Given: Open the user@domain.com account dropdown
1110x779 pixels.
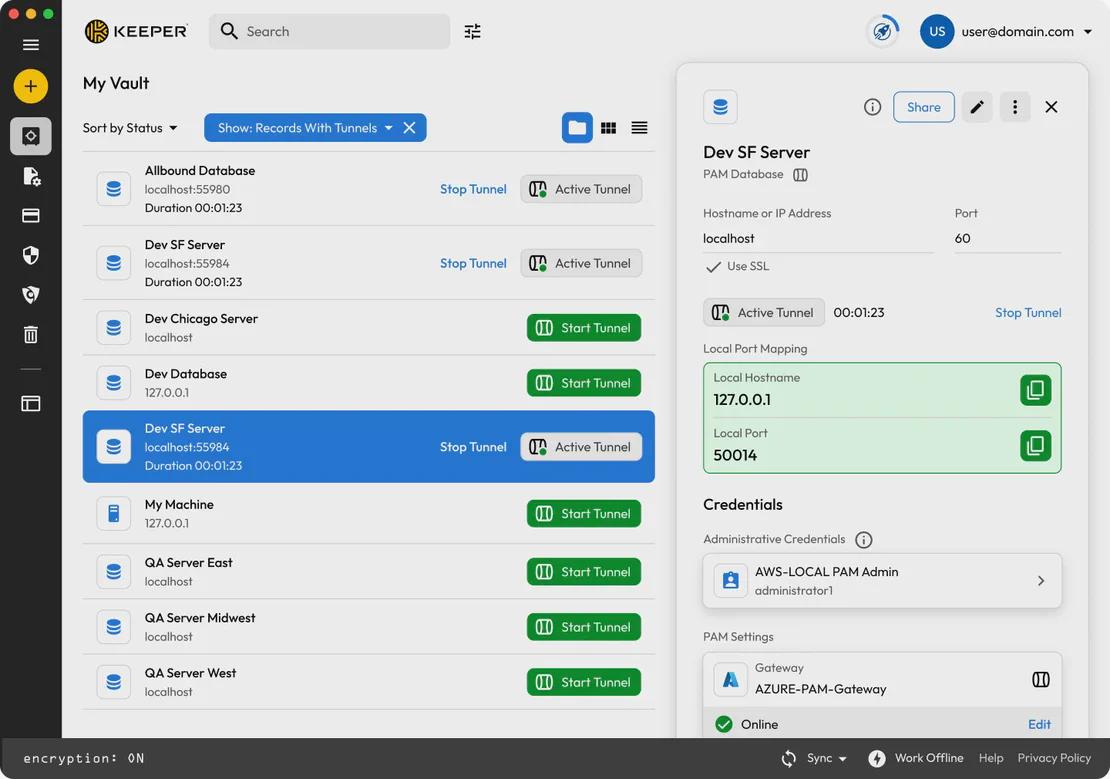Looking at the screenshot, I should click(x=1005, y=31).
